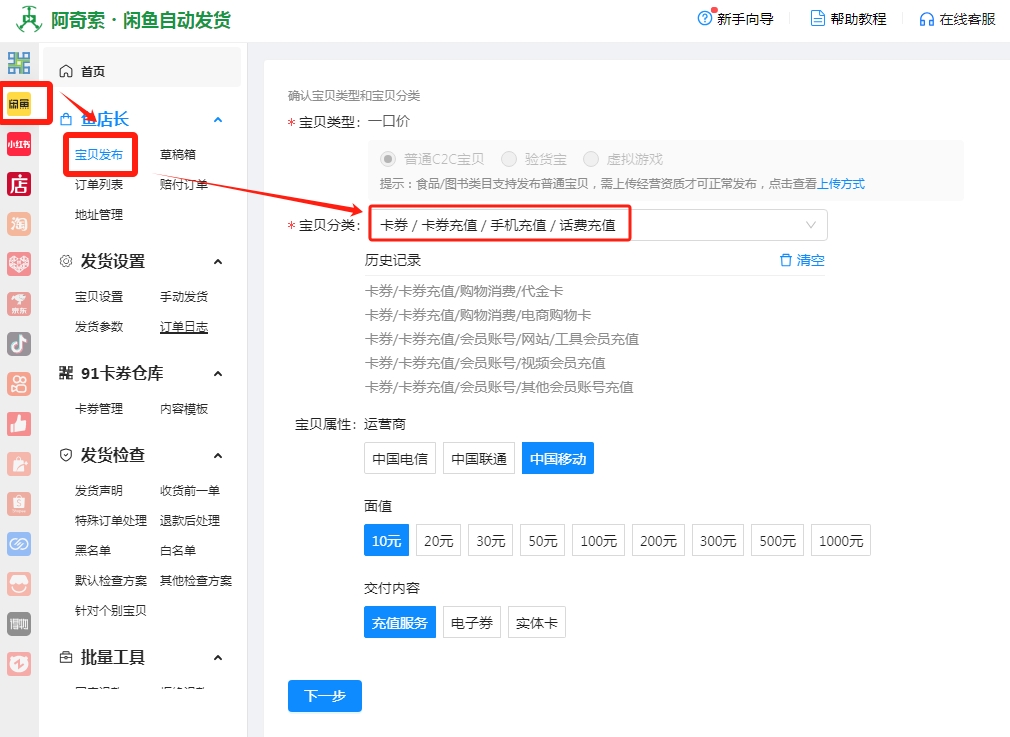Select the heart-shaped Pinduoduo icon
Viewport: 1010px width, 737px height.
click(19, 263)
